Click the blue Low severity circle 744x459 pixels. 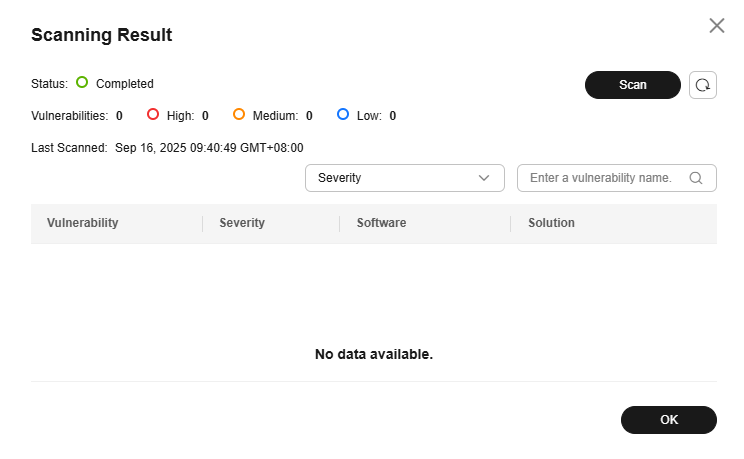pos(343,115)
